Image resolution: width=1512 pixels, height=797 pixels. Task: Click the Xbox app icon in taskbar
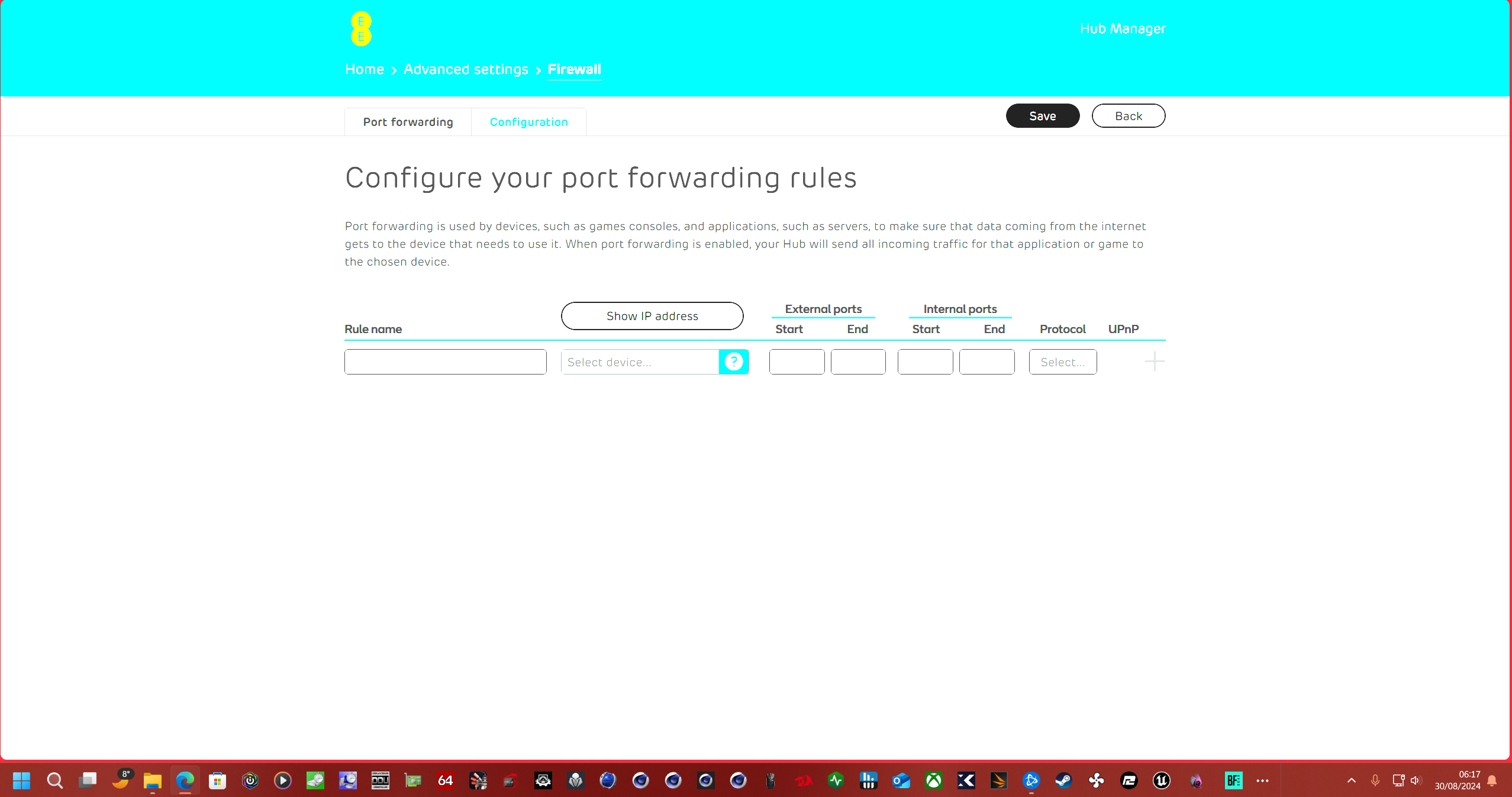tap(933, 781)
